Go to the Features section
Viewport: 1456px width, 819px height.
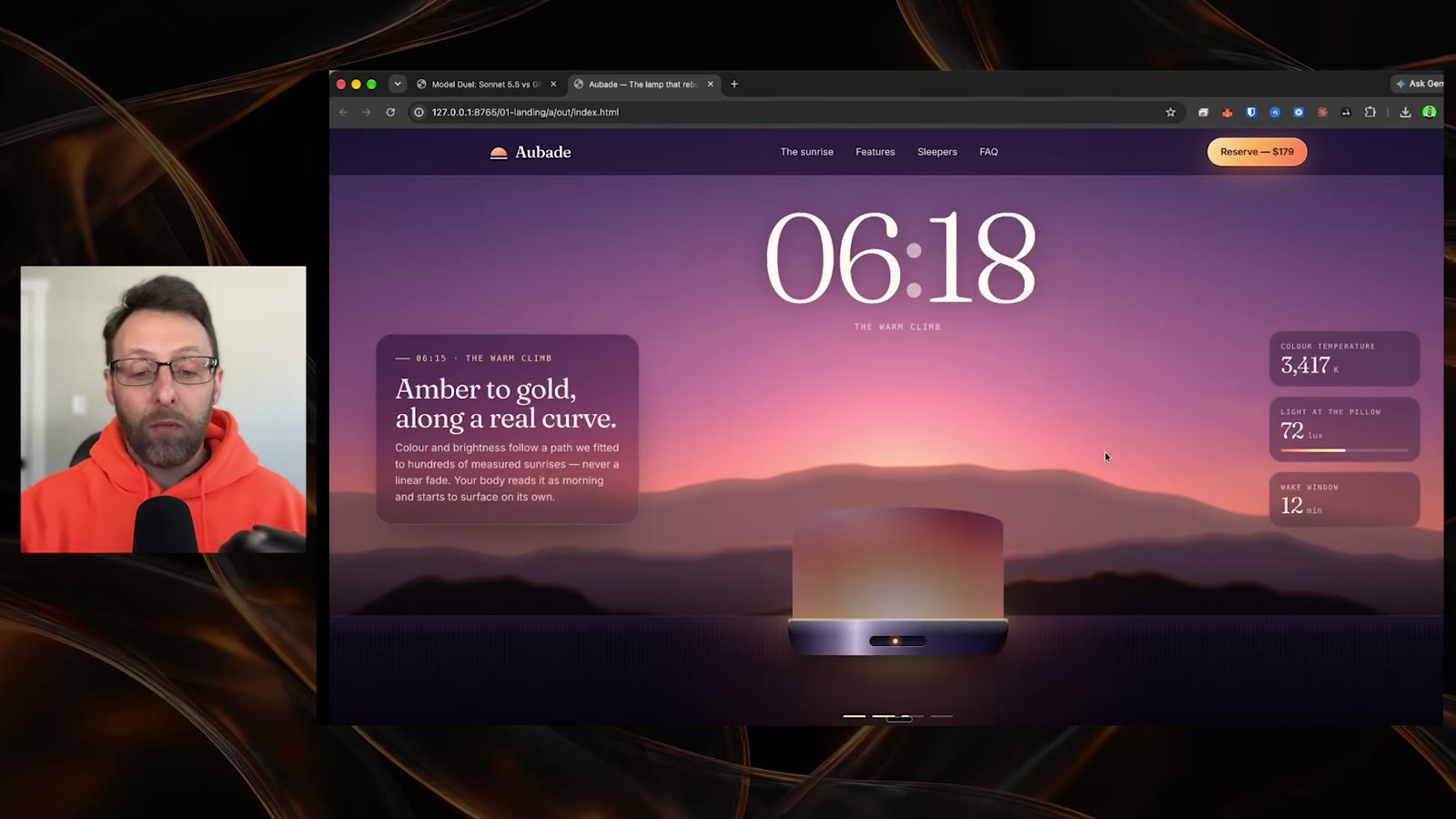(x=875, y=152)
